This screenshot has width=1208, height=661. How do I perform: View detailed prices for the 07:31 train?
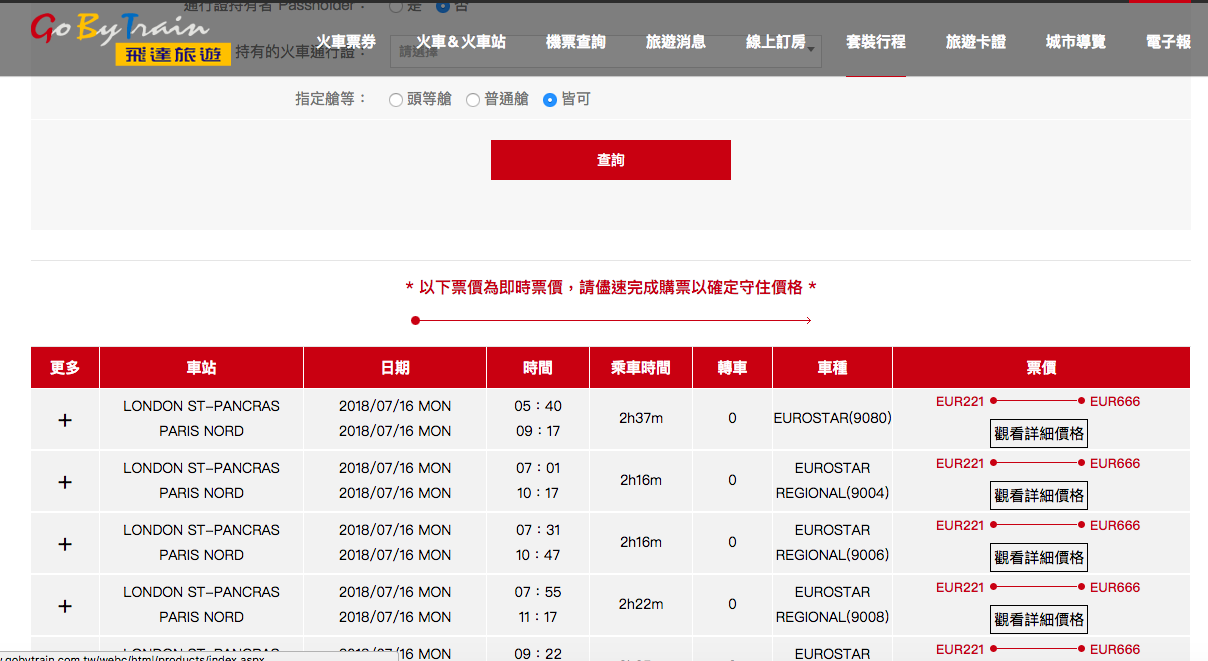coord(1039,558)
